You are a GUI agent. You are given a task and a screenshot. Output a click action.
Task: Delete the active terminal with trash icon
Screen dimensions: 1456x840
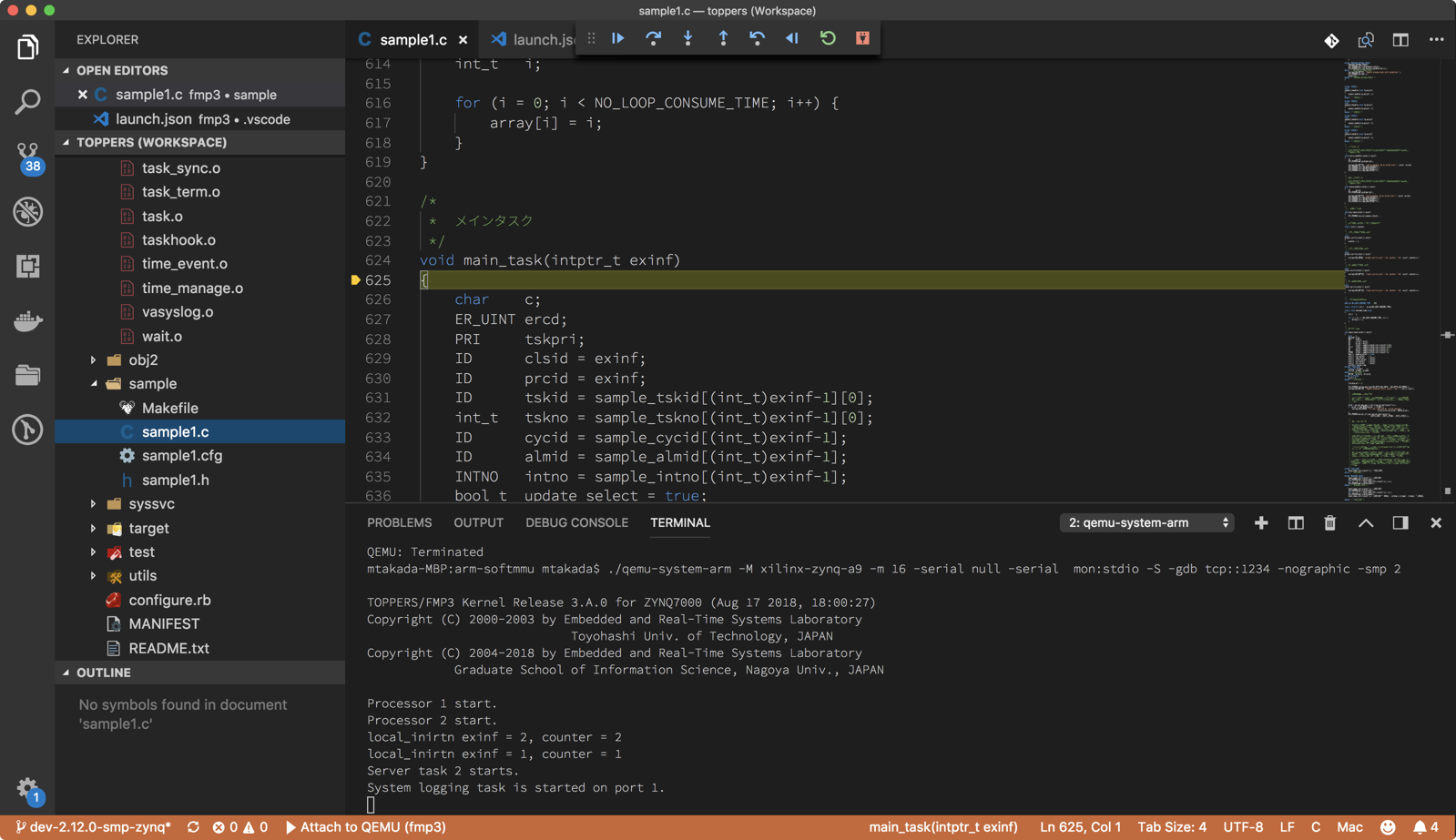(x=1329, y=522)
